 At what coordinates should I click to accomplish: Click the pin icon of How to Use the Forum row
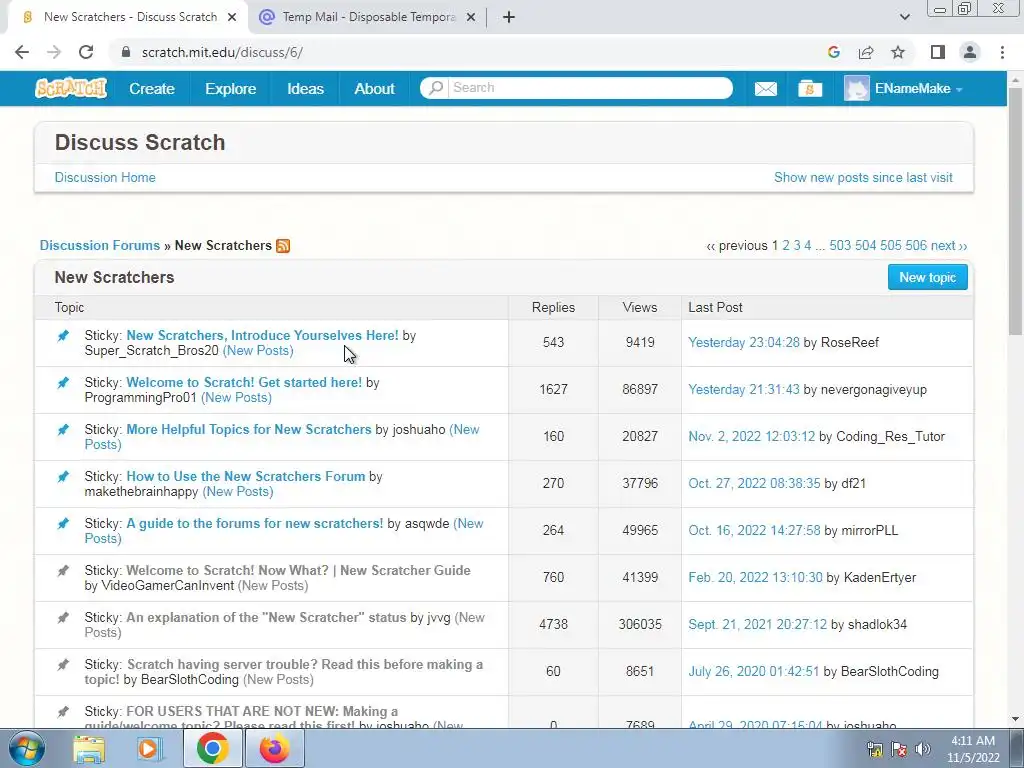(x=63, y=477)
